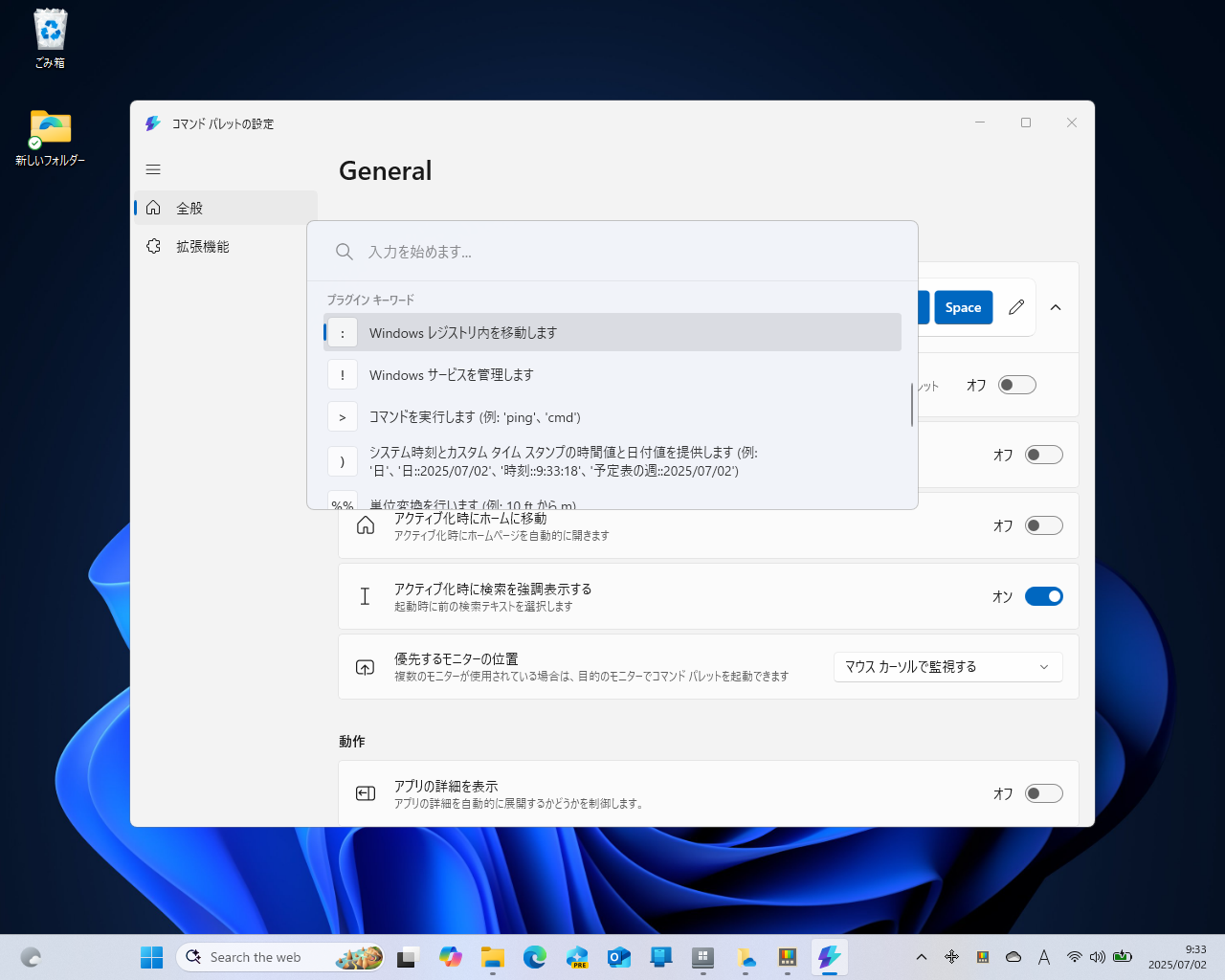Maximize the コマンド パレットの設定 window
1225x980 pixels.
[x=1026, y=122]
